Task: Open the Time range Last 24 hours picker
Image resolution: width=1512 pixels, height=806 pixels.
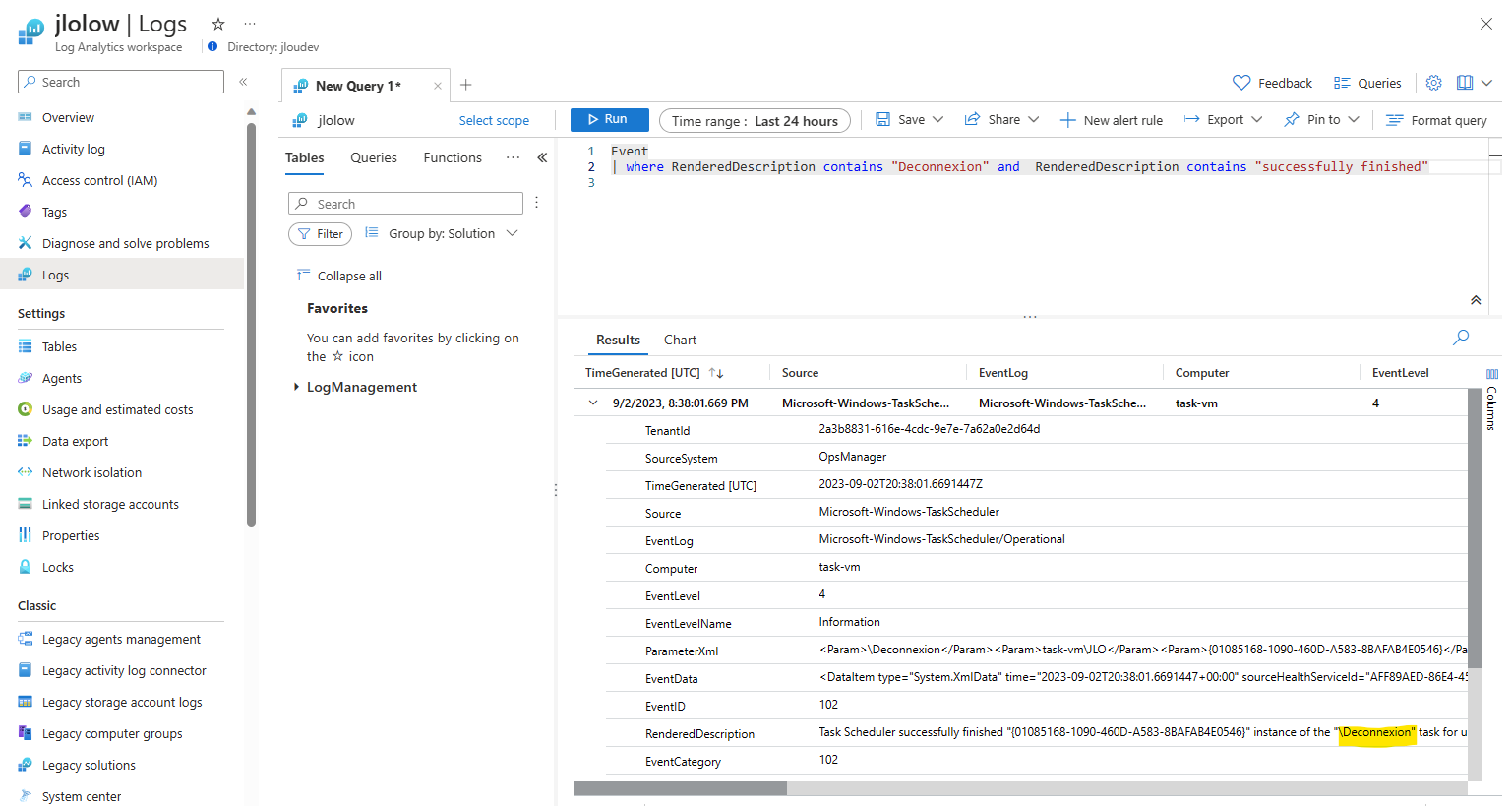Action: click(x=755, y=121)
